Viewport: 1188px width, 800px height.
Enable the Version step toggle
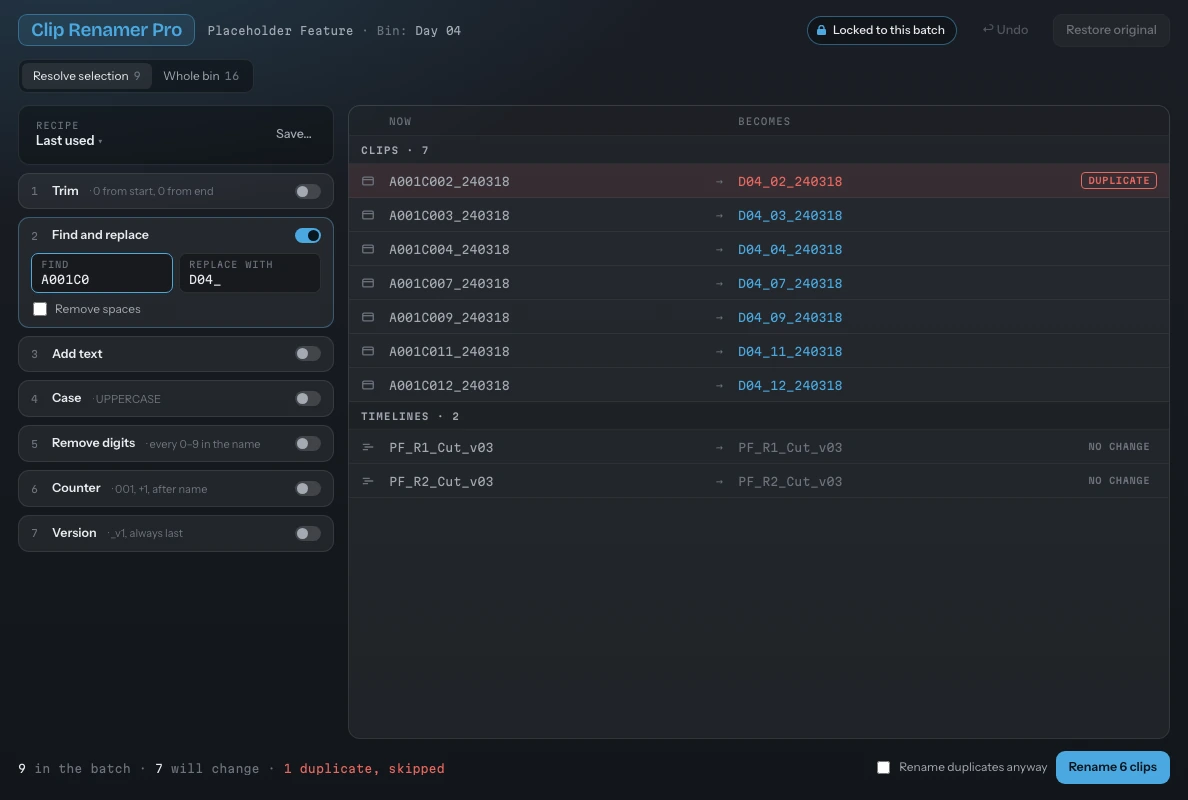pyautogui.click(x=308, y=533)
